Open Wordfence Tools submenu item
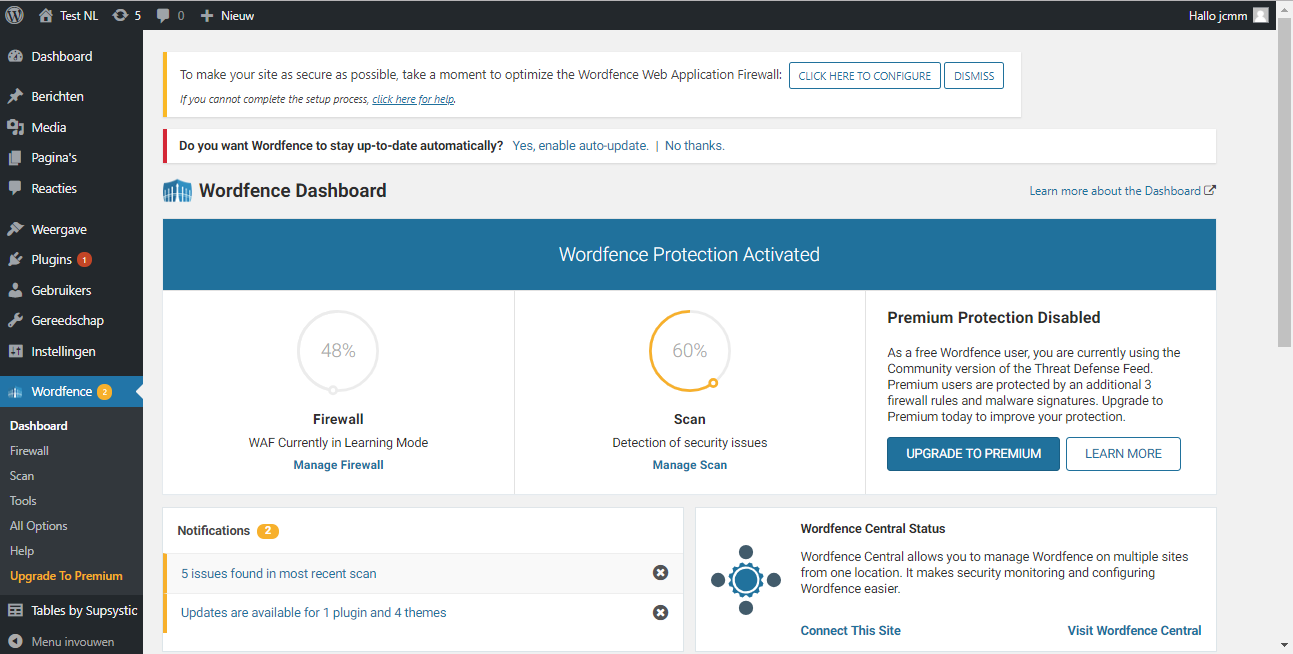This screenshot has width=1293, height=654. pyautogui.click(x=23, y=501)
